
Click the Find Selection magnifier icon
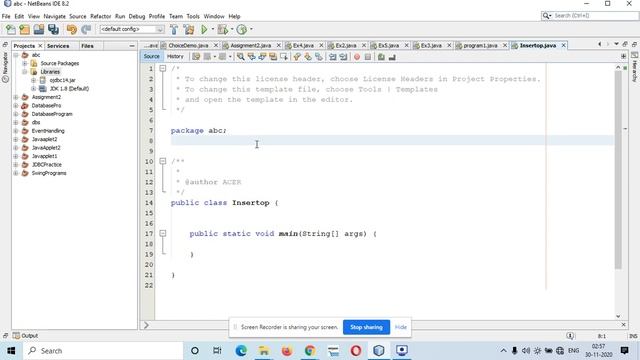(x=240, y=57)
